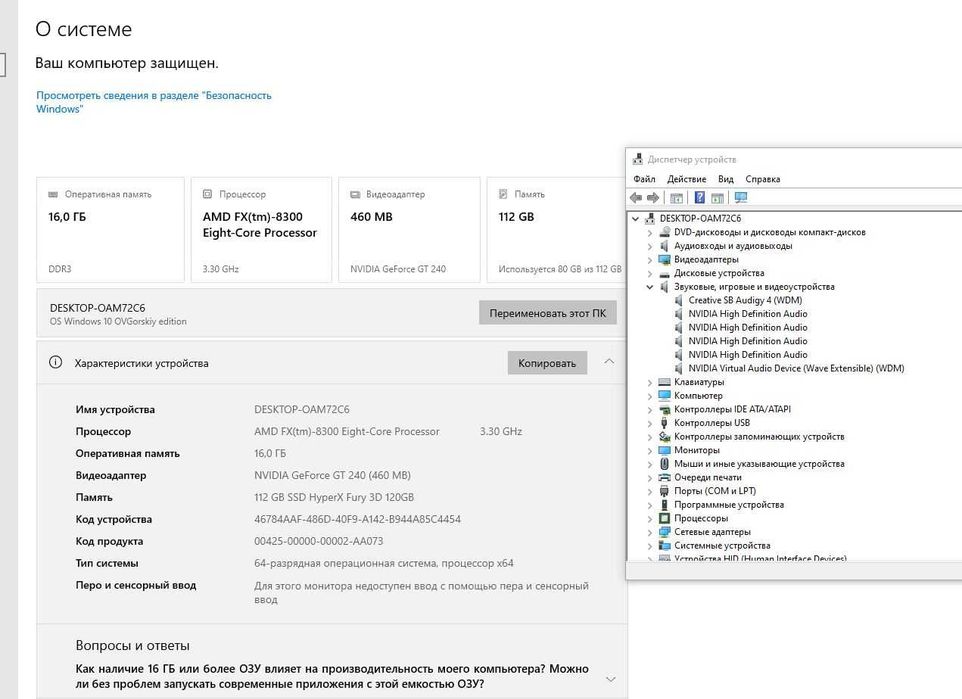Viewport: 962px width, 699px height.
Task: Select Процессоры tree item label
Action: click(x=701, y=518)
